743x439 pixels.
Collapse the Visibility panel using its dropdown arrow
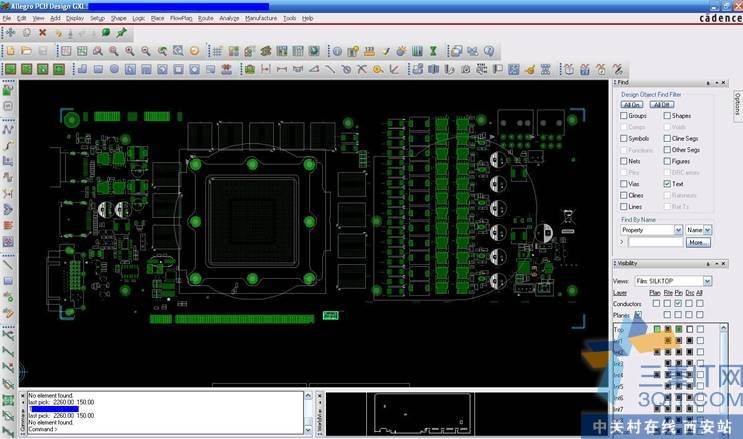point(716,264)
